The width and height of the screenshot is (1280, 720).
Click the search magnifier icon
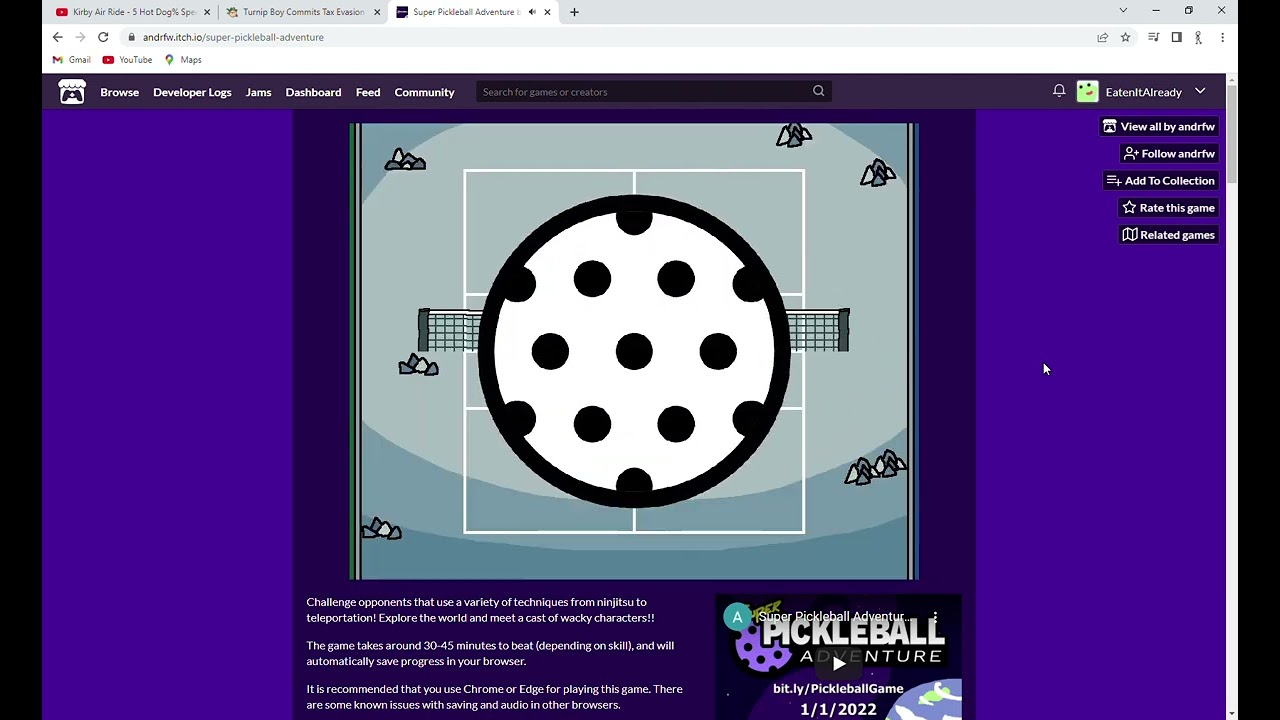[818, 91]
